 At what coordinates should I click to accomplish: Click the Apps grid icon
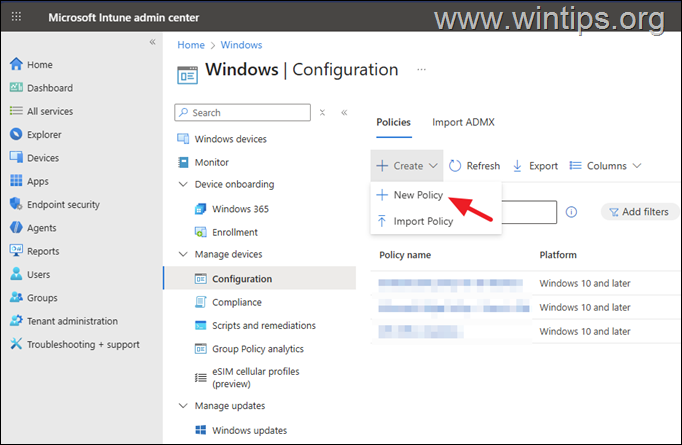16,181
